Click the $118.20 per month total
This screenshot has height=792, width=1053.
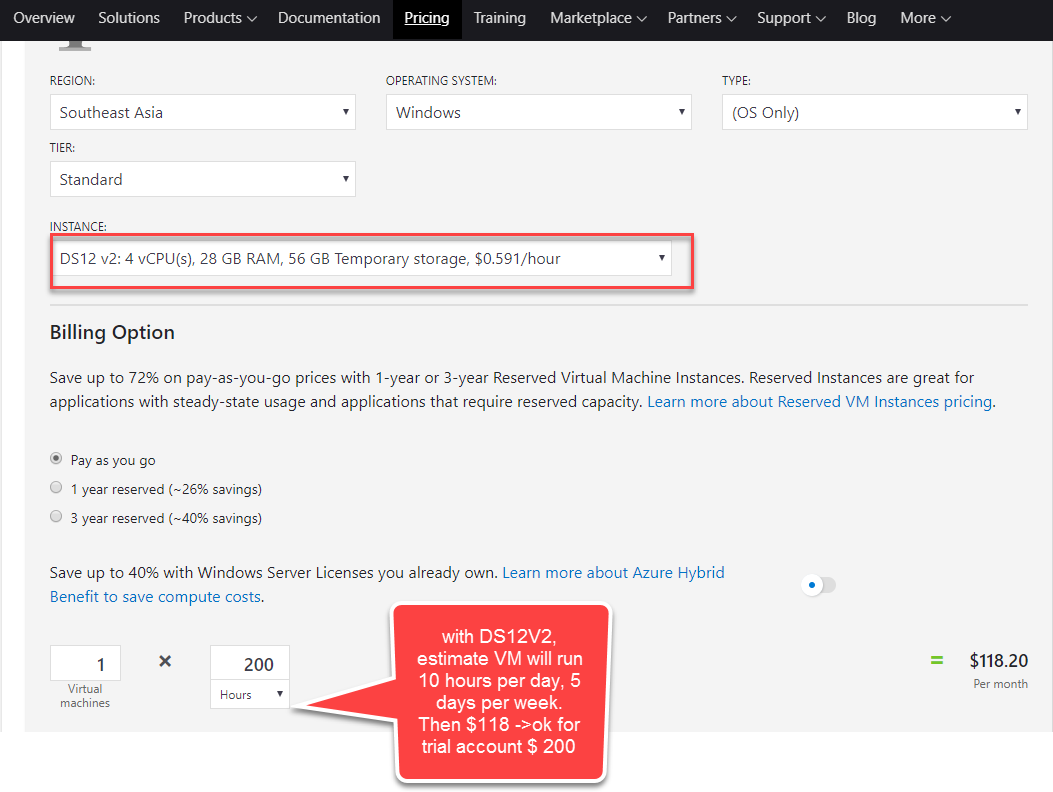pyautogui.click(x=998, y=661)
